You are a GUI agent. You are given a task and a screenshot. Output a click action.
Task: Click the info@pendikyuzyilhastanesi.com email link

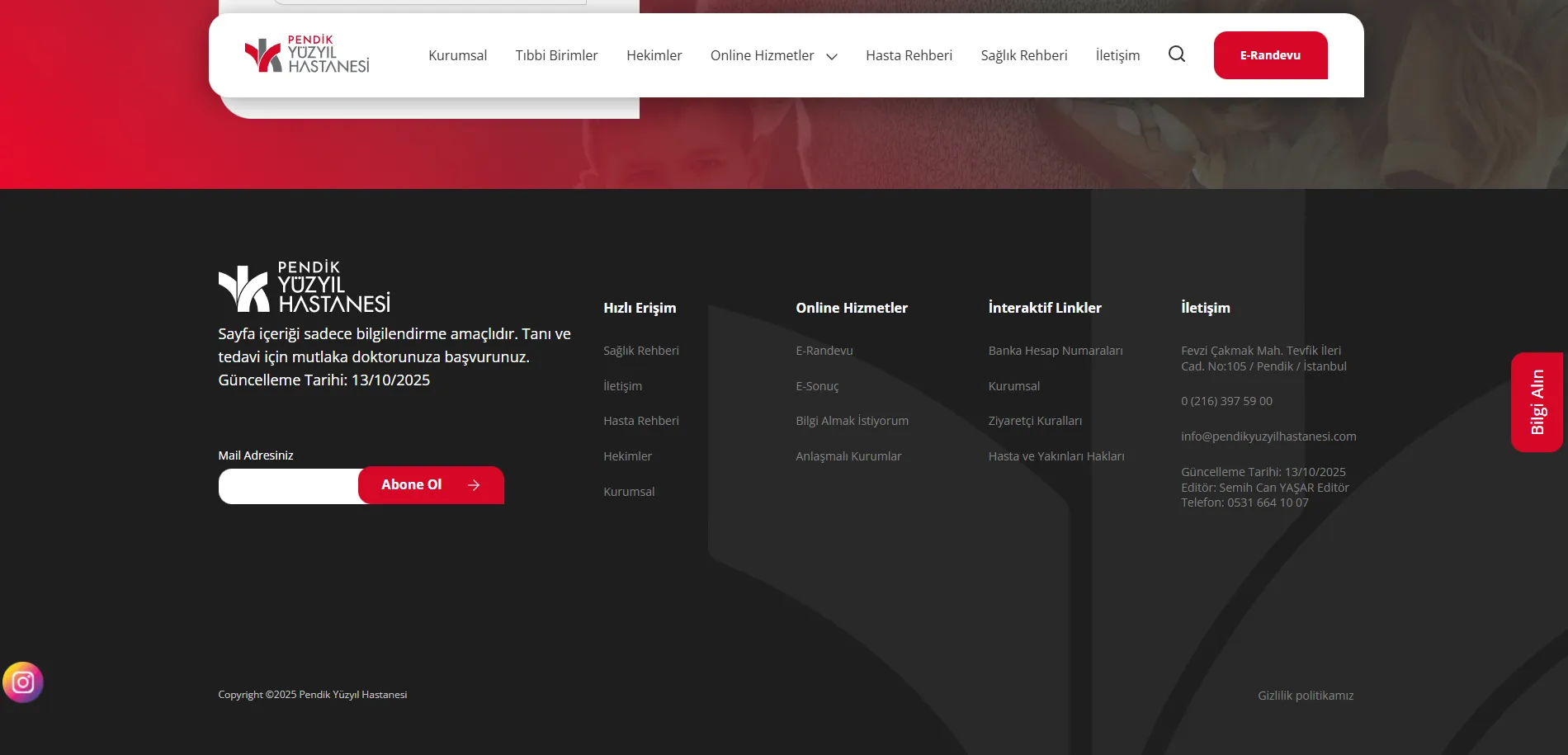[x=1268, y=436]
